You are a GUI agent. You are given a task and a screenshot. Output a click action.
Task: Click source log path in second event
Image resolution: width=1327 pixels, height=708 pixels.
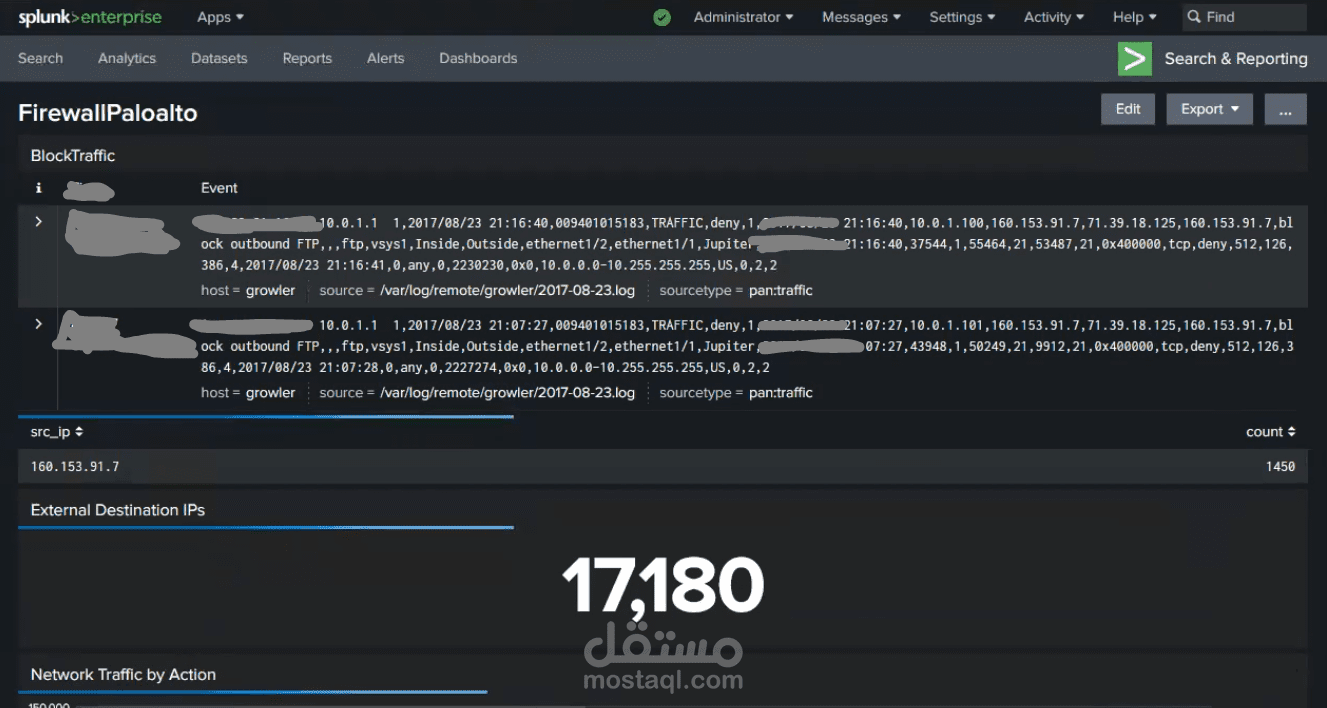click(507, 392)
